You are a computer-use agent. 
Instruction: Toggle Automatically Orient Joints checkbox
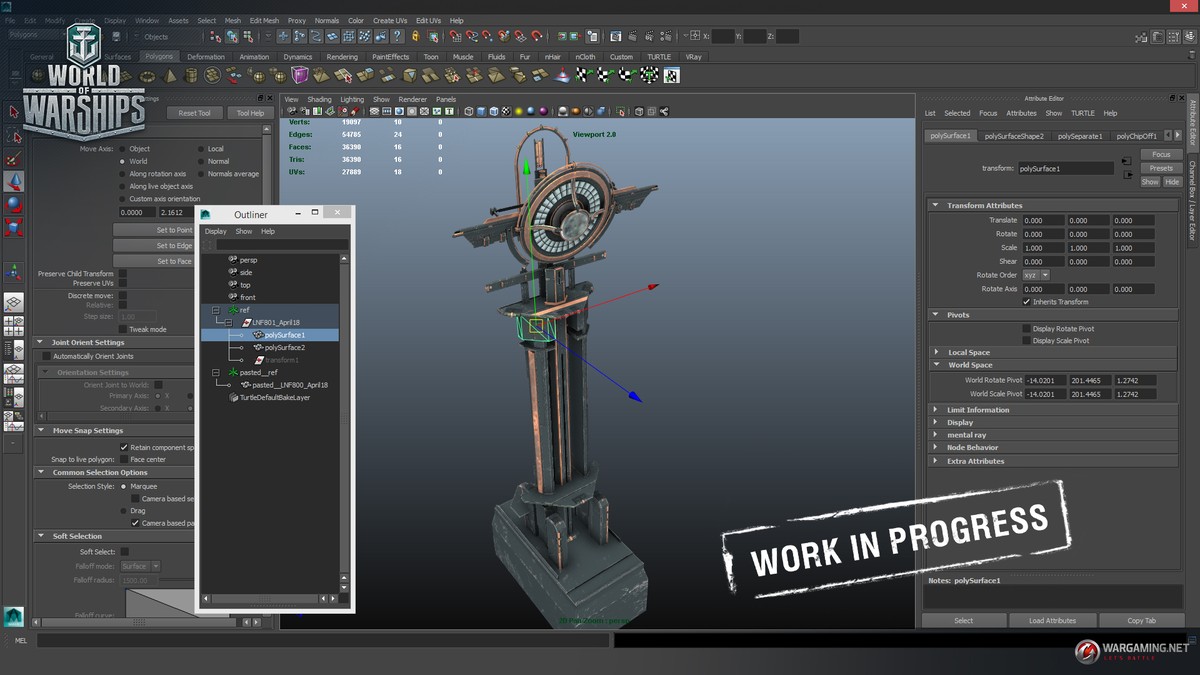46,356
